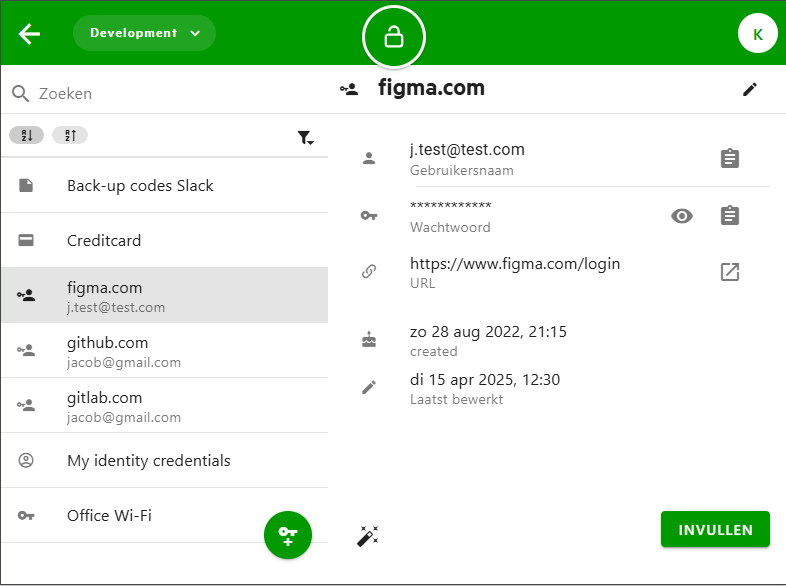Open figma login URL externally

pos(730,272)
